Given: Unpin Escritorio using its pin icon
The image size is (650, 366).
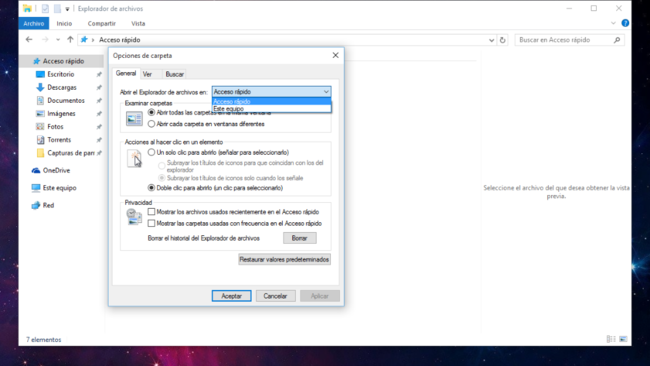Looking at the screenshot, I should tap(99, 75).
